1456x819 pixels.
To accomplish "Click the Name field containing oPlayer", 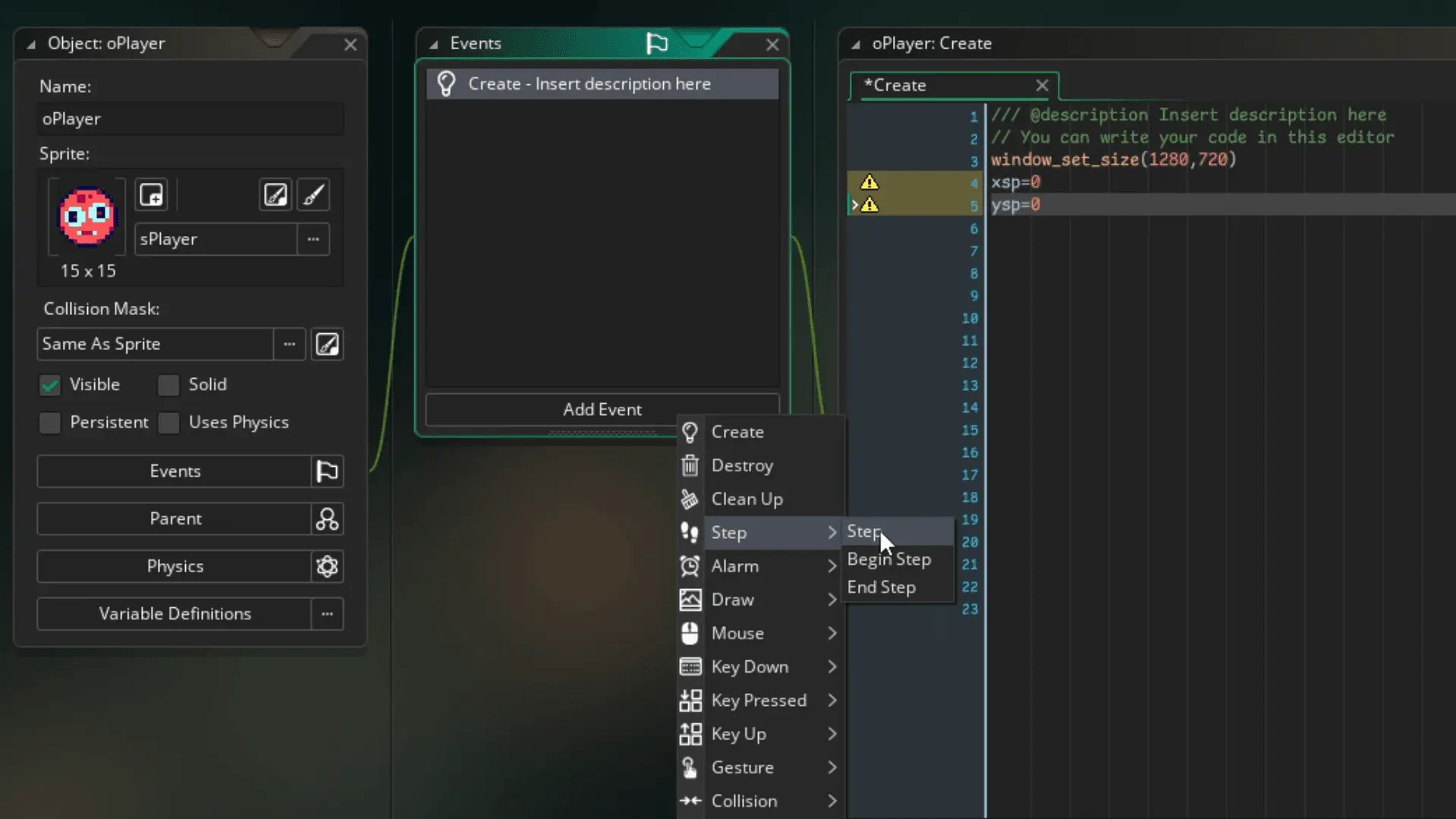I will (190, 119).
